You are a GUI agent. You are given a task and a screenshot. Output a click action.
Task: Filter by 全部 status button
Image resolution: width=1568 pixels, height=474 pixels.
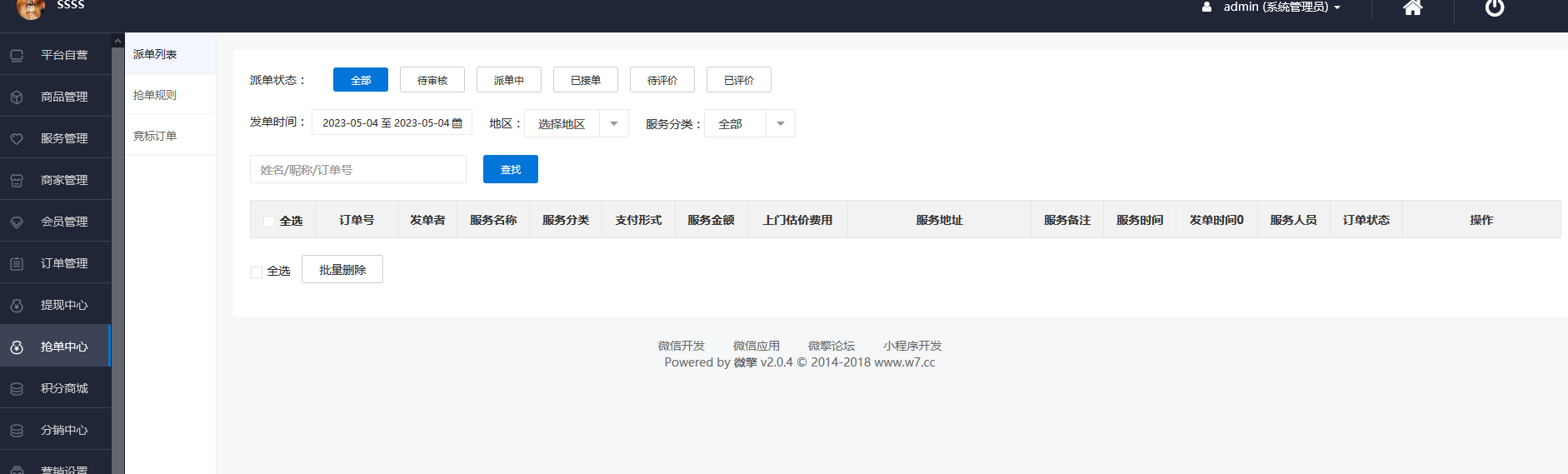(361, 80)
